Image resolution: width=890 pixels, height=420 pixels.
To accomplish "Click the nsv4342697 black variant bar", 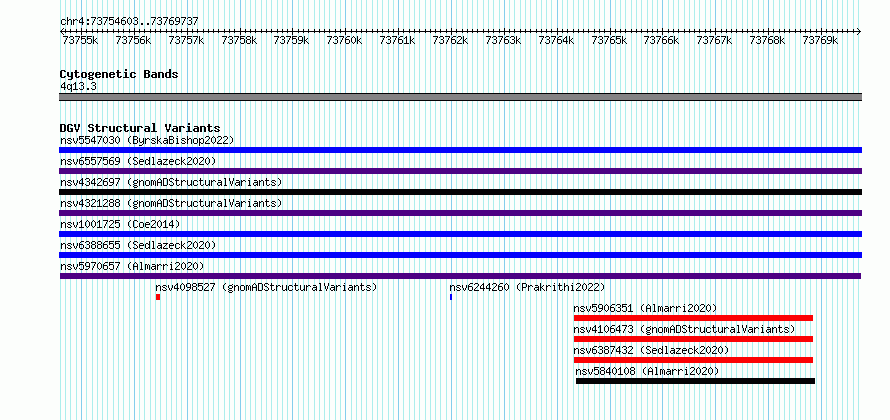I will click(x=460, y=192).
